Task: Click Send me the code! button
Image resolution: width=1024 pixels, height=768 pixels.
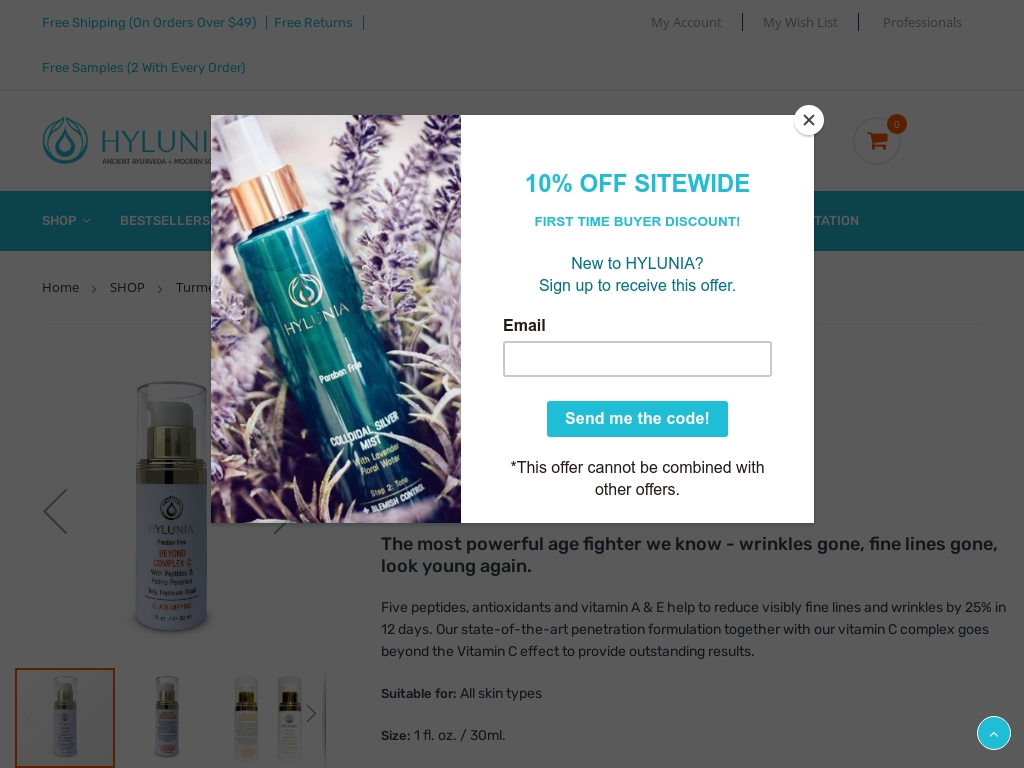Action: (637, 419)
